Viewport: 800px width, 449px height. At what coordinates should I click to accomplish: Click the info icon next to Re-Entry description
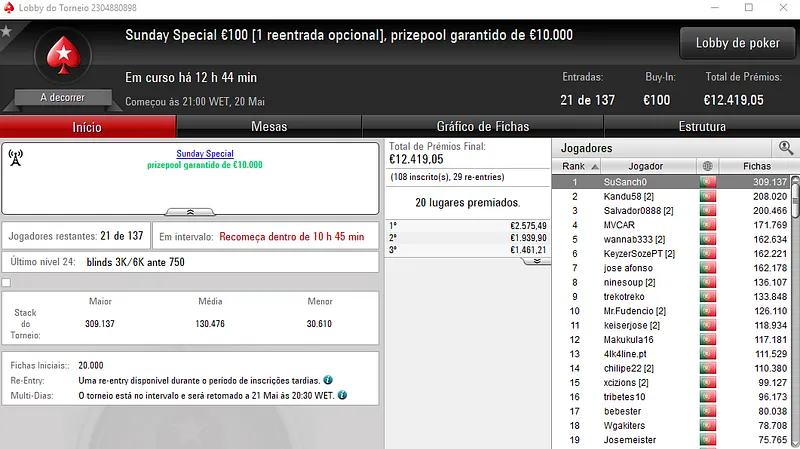[x=328, y=381]
